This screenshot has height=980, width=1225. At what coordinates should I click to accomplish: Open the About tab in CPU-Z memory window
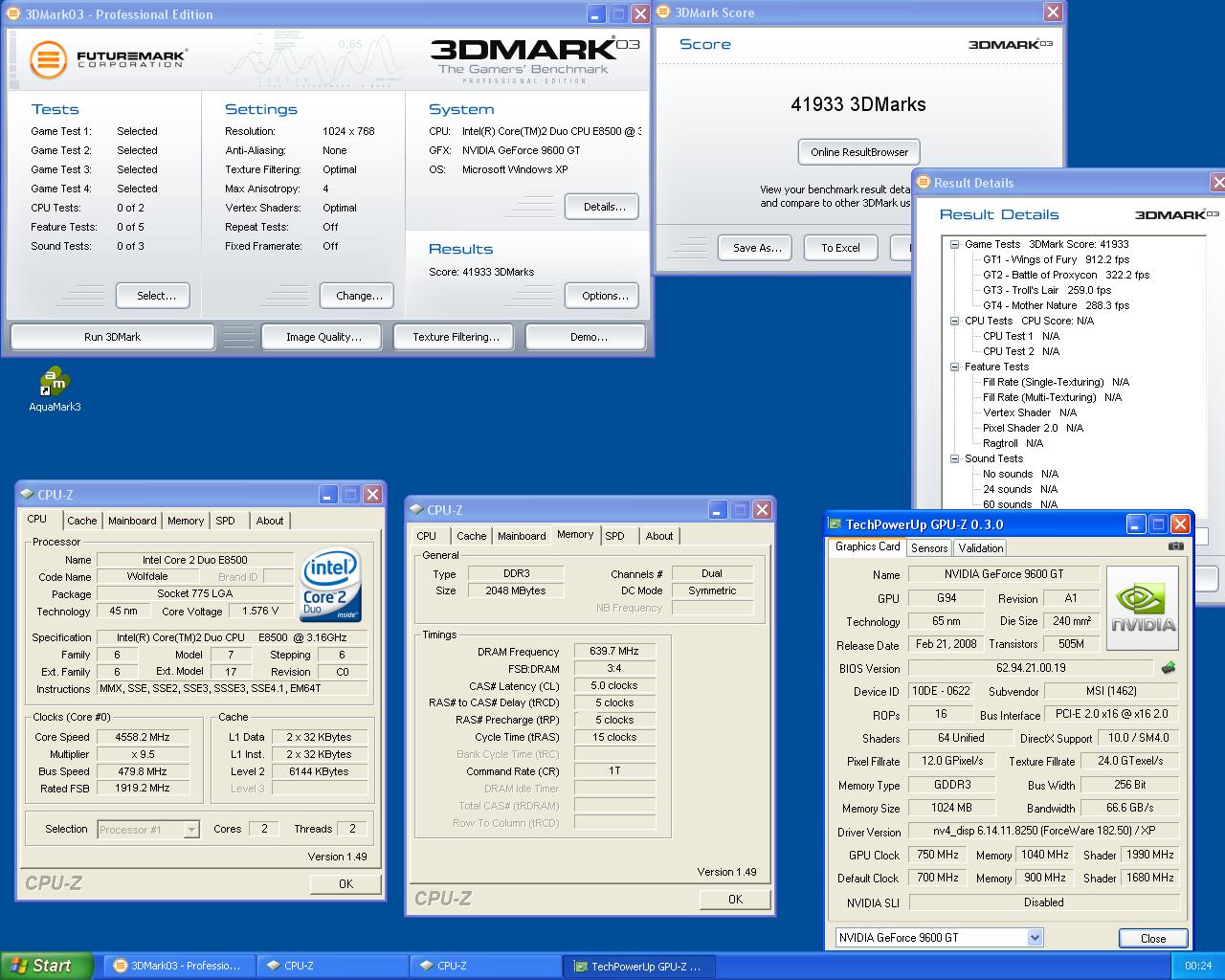point(659,536)
